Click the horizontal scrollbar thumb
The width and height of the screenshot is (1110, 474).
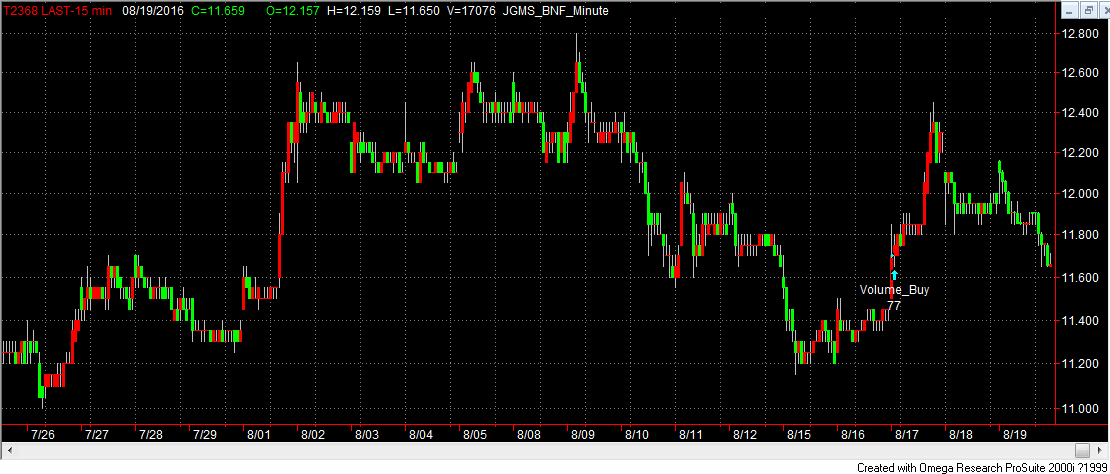(1082, 450)
